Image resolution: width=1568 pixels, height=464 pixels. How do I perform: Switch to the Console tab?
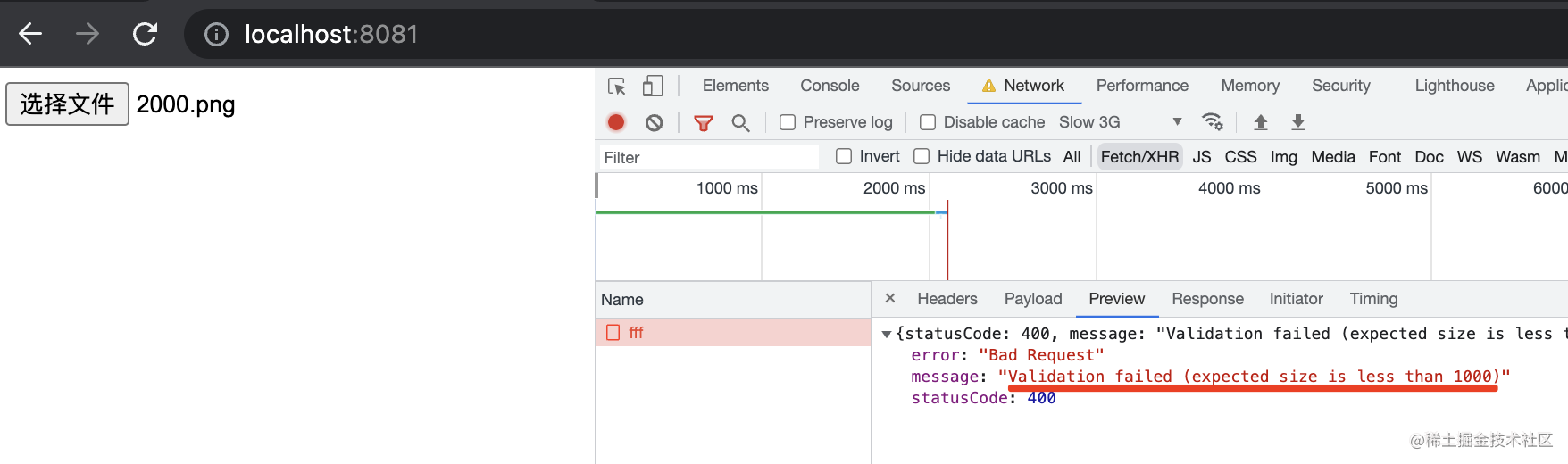[x=830, y=86]
